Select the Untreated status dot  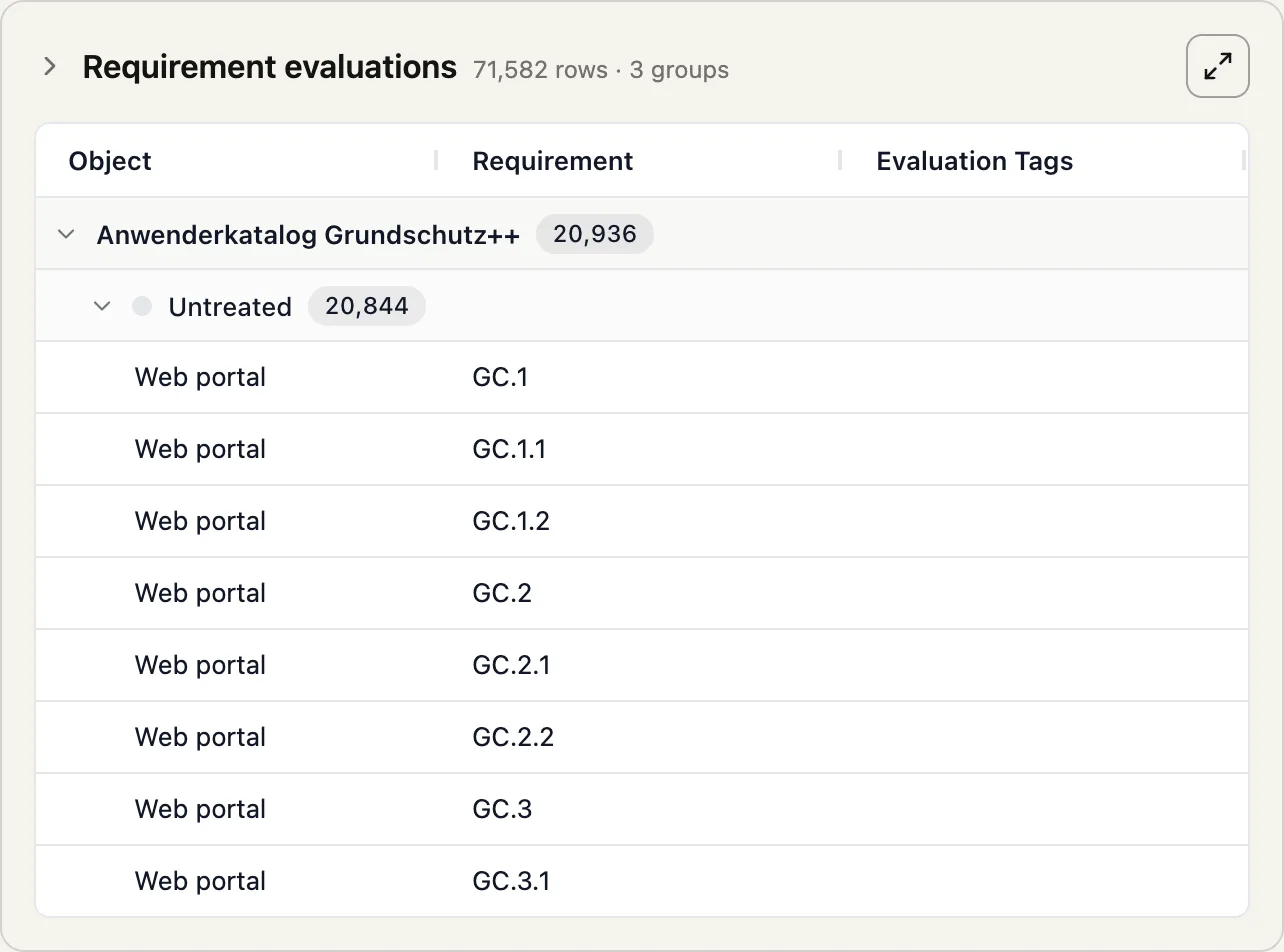[x=142, y=306]
